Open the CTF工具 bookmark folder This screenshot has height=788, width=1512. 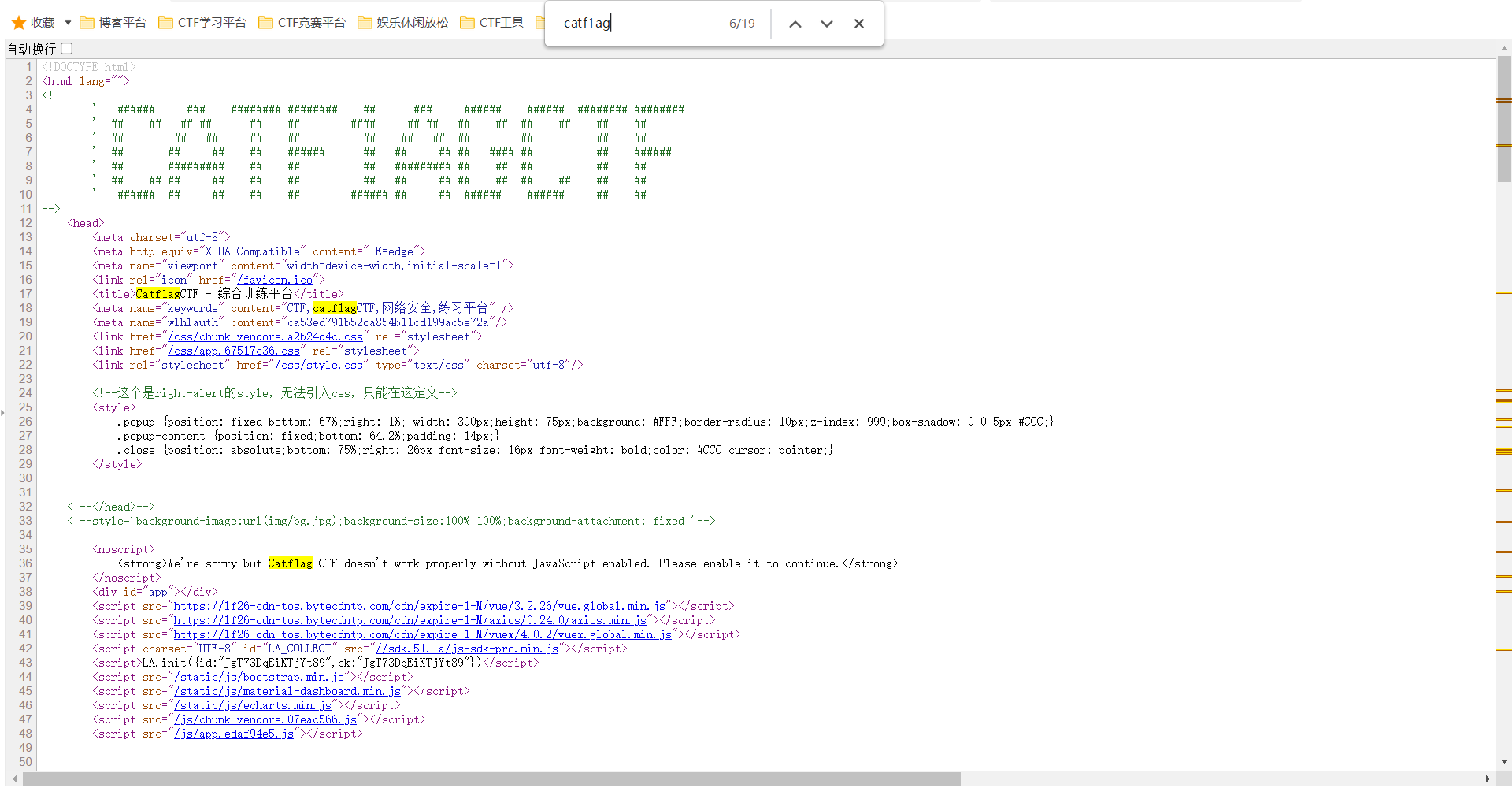pos(492,23)
